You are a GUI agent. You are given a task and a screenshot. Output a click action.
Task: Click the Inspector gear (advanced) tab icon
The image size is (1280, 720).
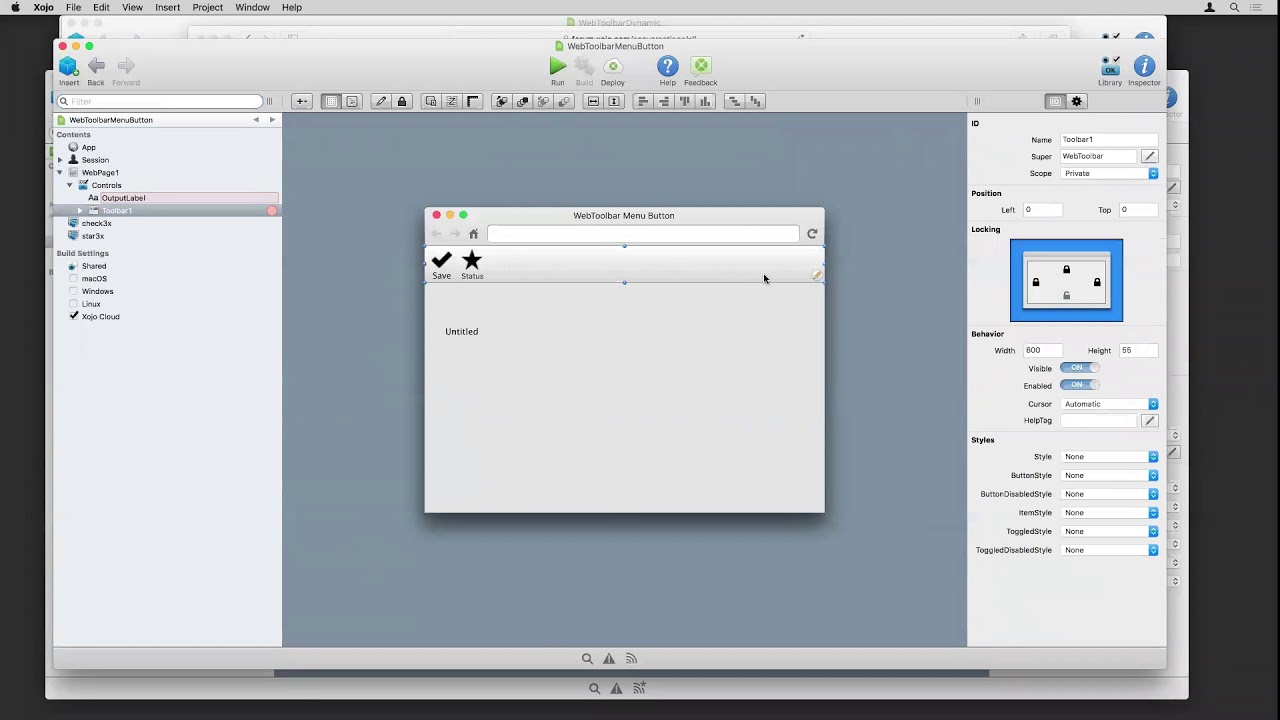pos(1077,101)
